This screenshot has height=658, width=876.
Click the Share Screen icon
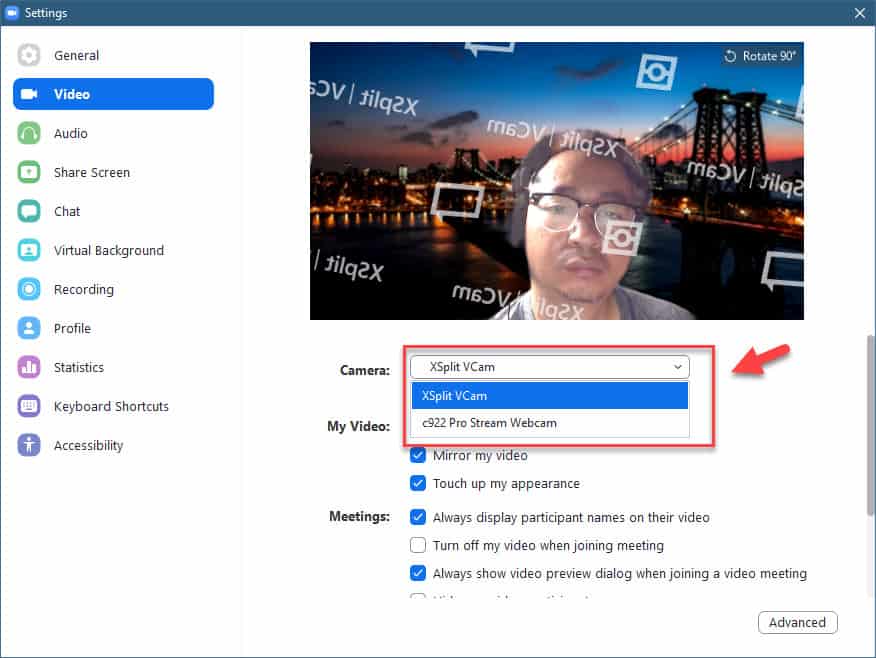[28, 172]
